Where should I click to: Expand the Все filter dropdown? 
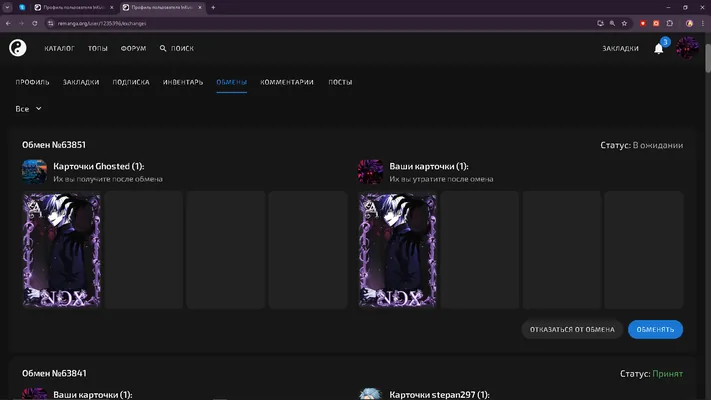click(29, 109)
